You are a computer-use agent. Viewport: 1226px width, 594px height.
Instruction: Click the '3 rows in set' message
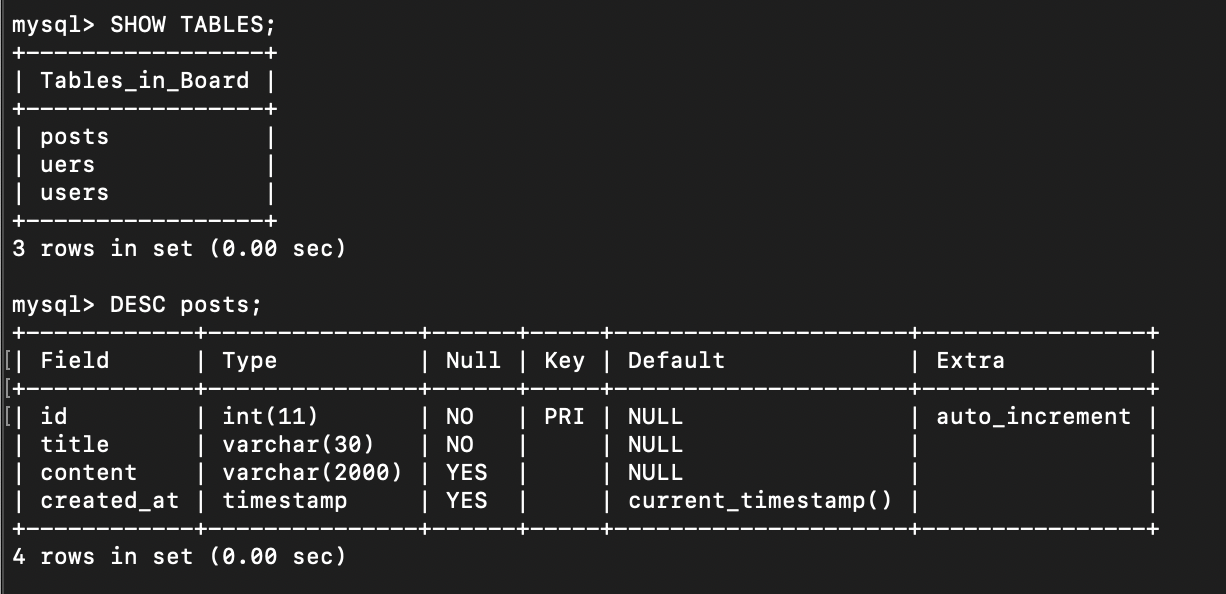coord(179,248)
